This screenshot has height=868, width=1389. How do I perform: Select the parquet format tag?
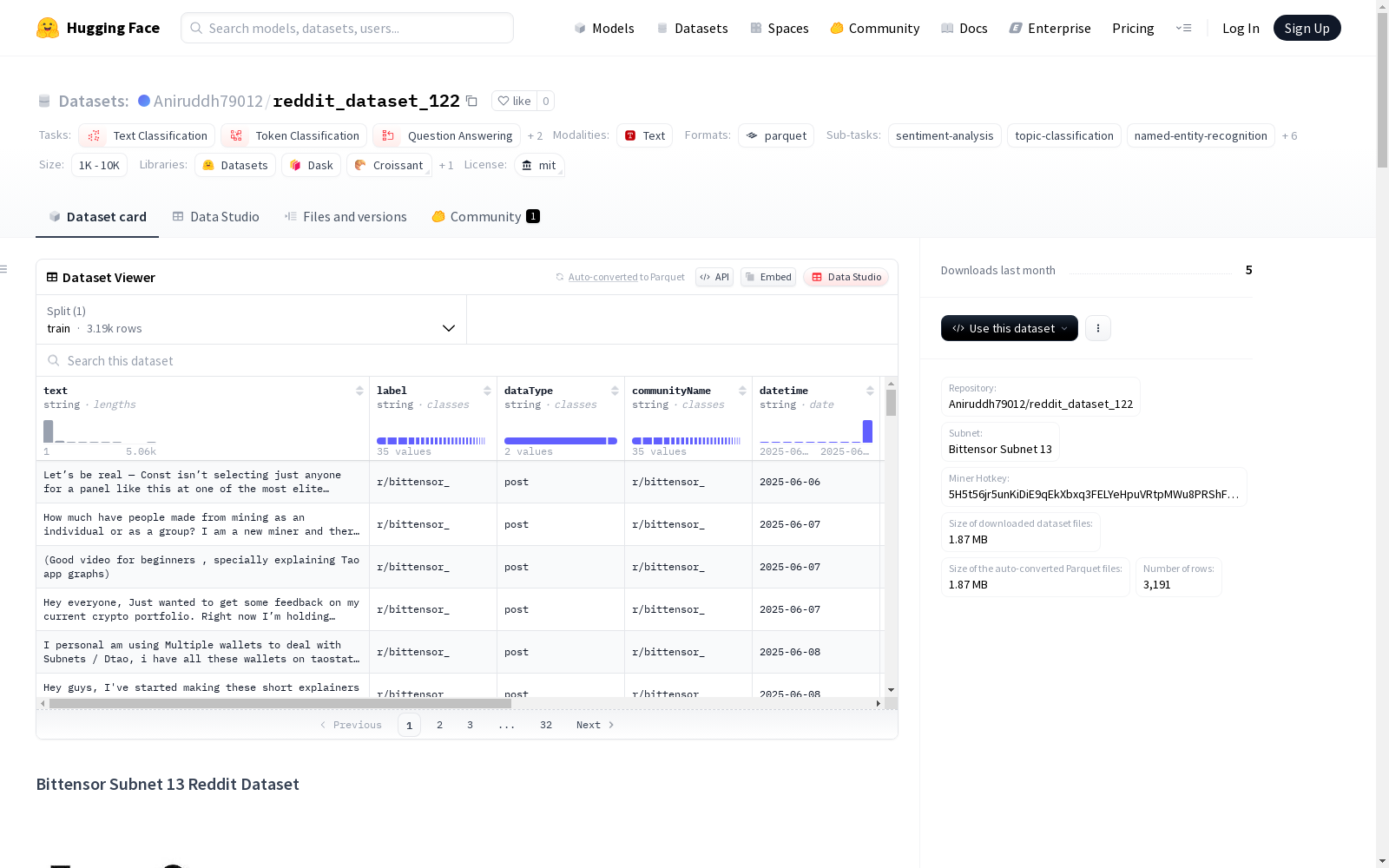(776, 135)
